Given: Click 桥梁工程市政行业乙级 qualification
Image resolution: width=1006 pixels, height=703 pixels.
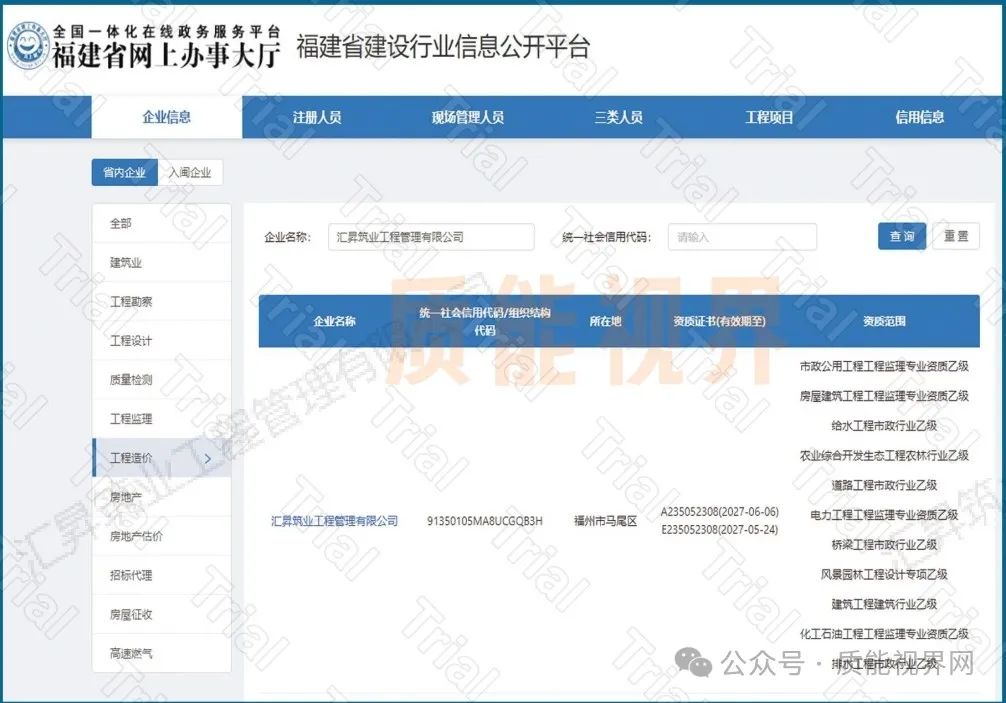Looking at the screenshot, I should coord(884,545).
